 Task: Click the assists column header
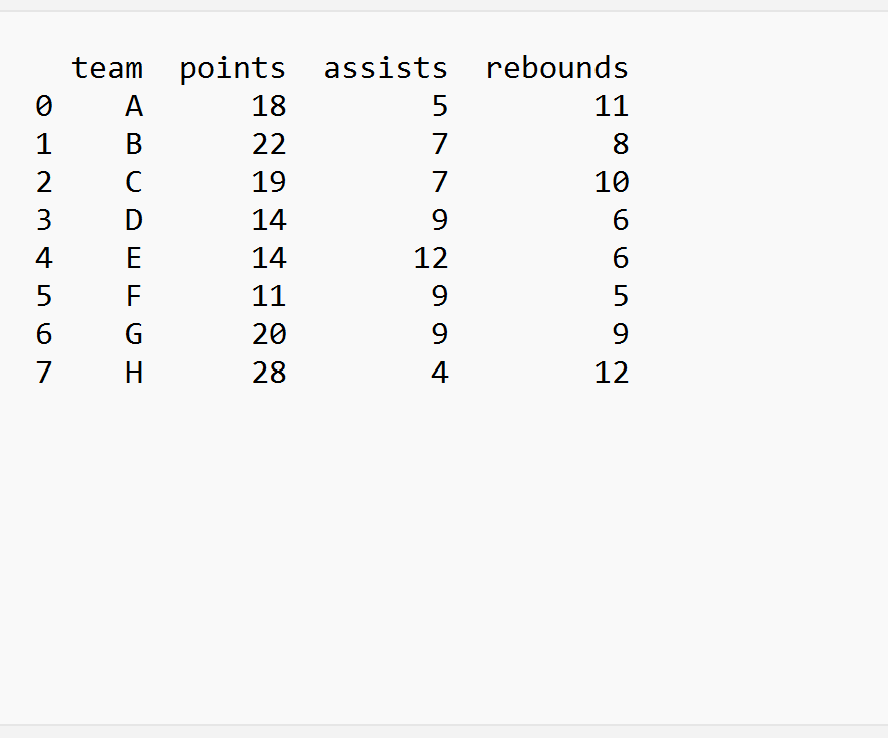tap(386, 68)
